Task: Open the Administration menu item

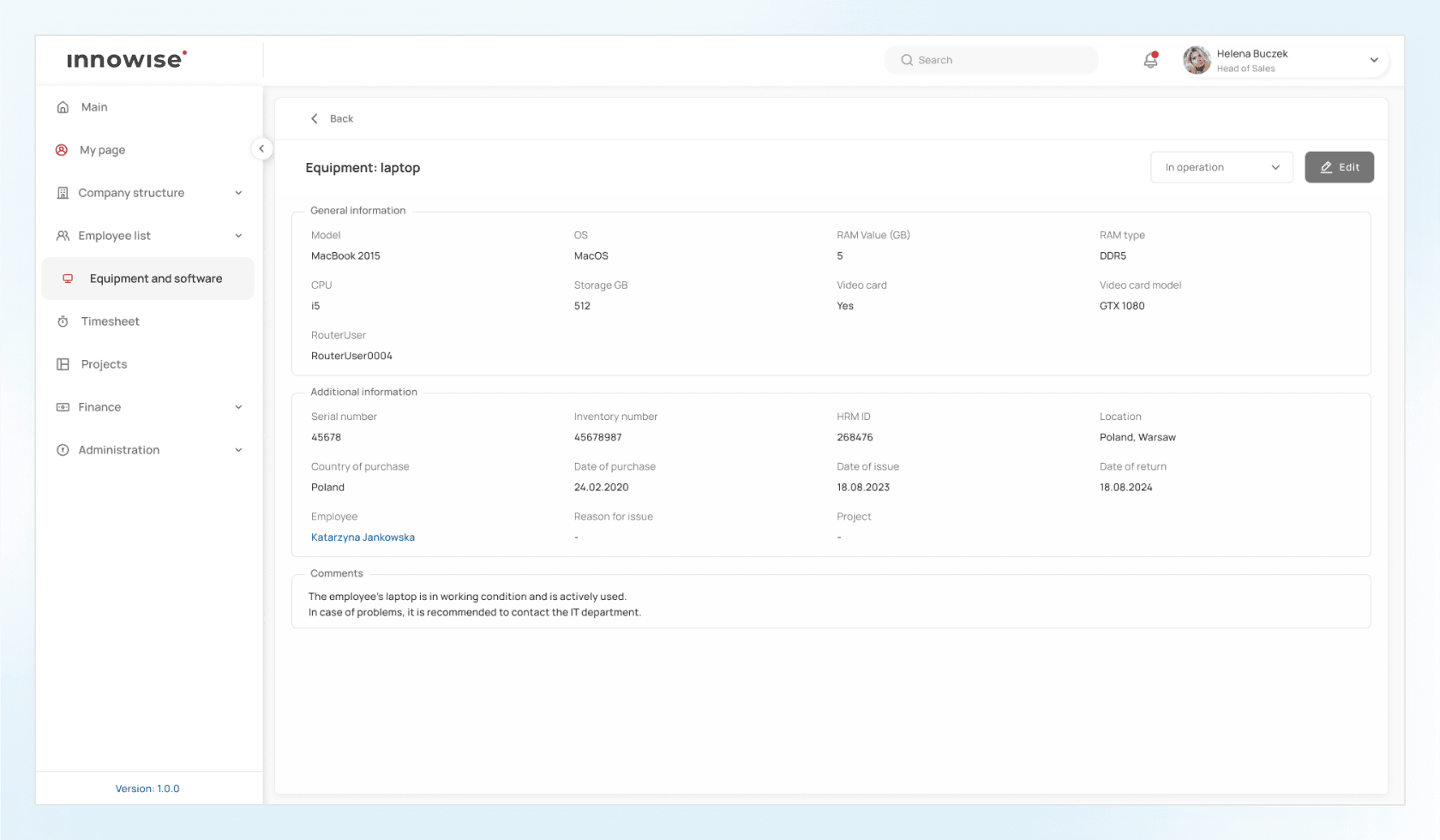Action: coord(119,450)
